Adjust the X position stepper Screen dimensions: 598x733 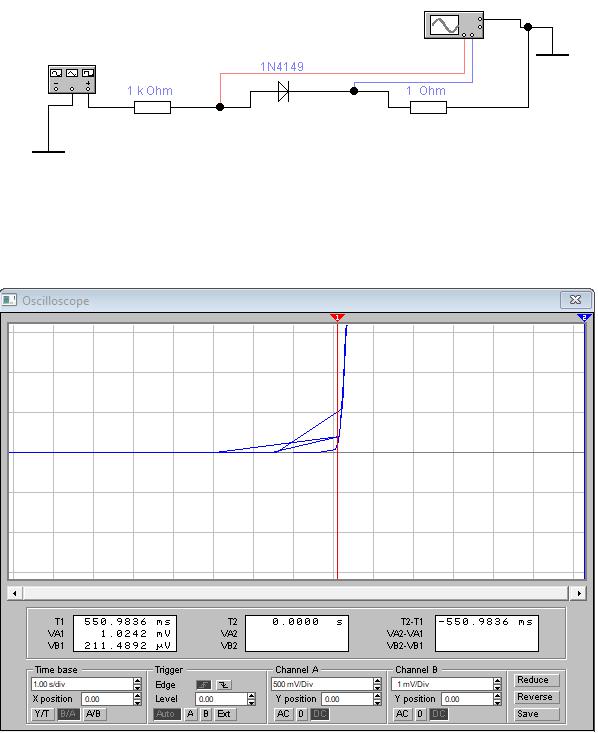137,699
